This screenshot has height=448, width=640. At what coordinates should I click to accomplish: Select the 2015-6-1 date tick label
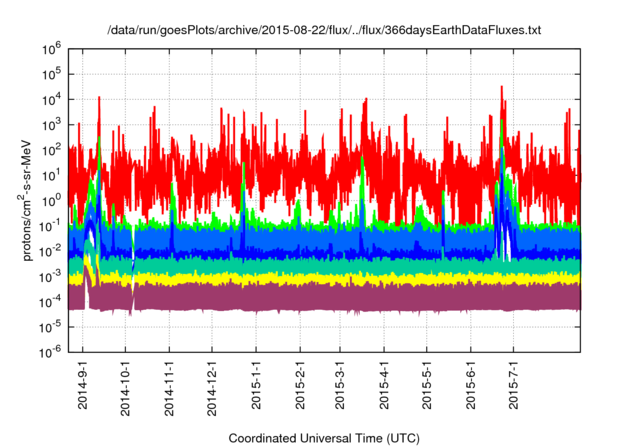coord(471,386)
